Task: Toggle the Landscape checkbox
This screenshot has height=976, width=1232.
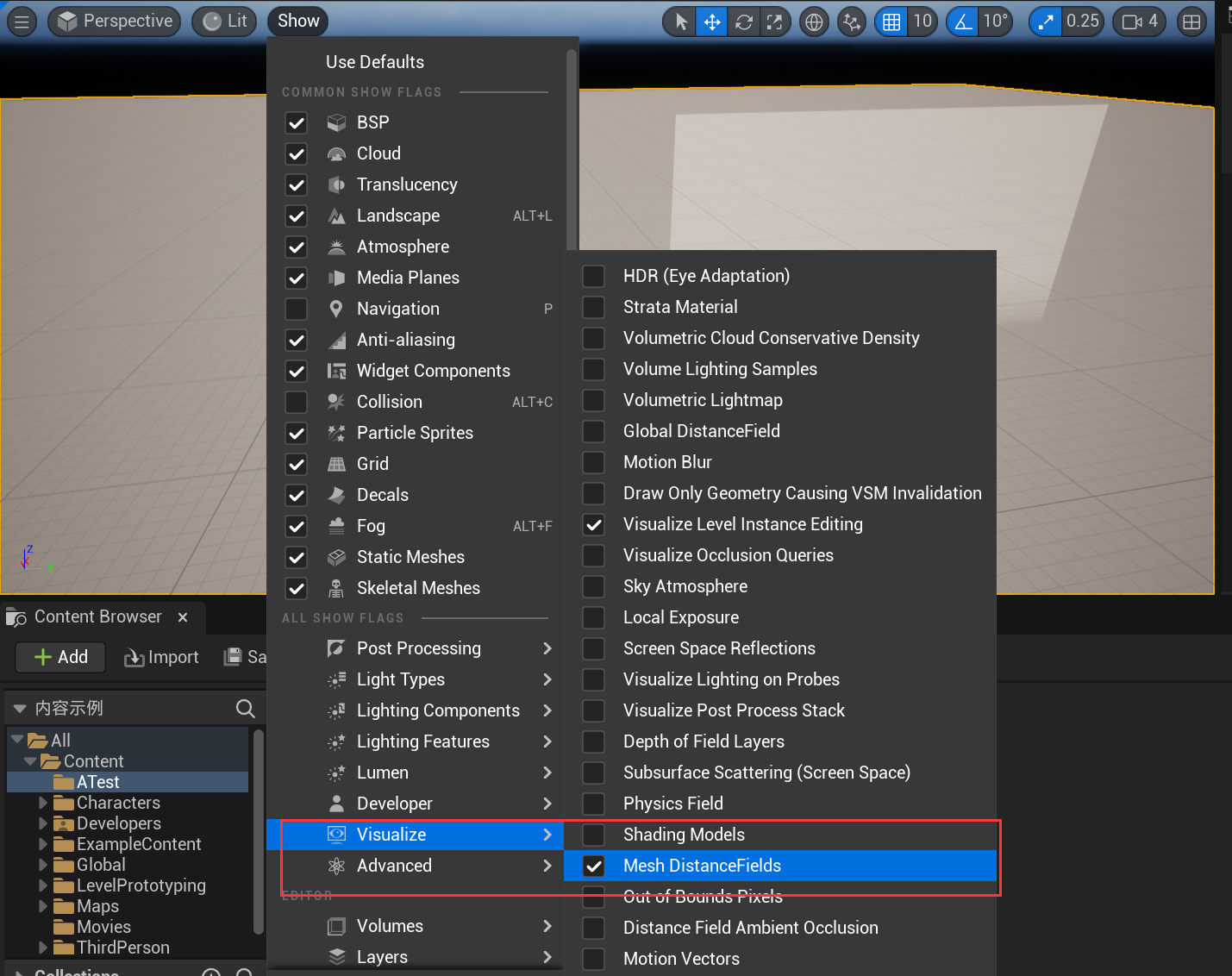Action: (297, 216)
